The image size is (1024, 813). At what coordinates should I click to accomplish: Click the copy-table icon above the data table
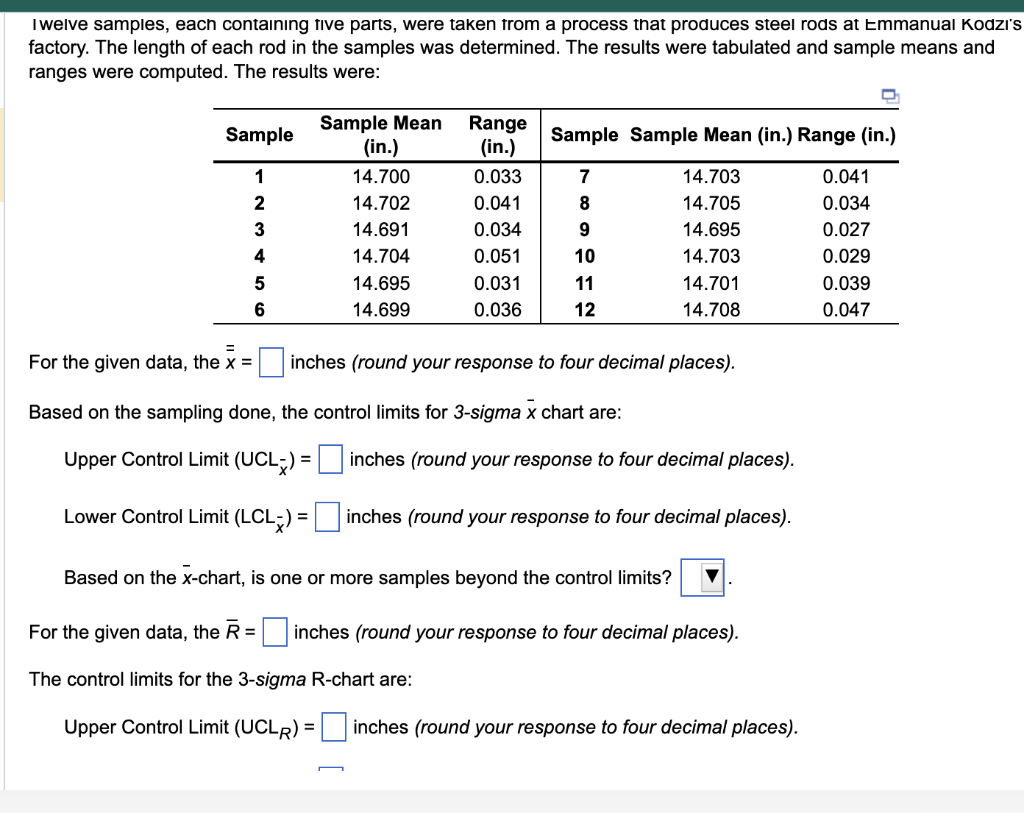[889, 97]
